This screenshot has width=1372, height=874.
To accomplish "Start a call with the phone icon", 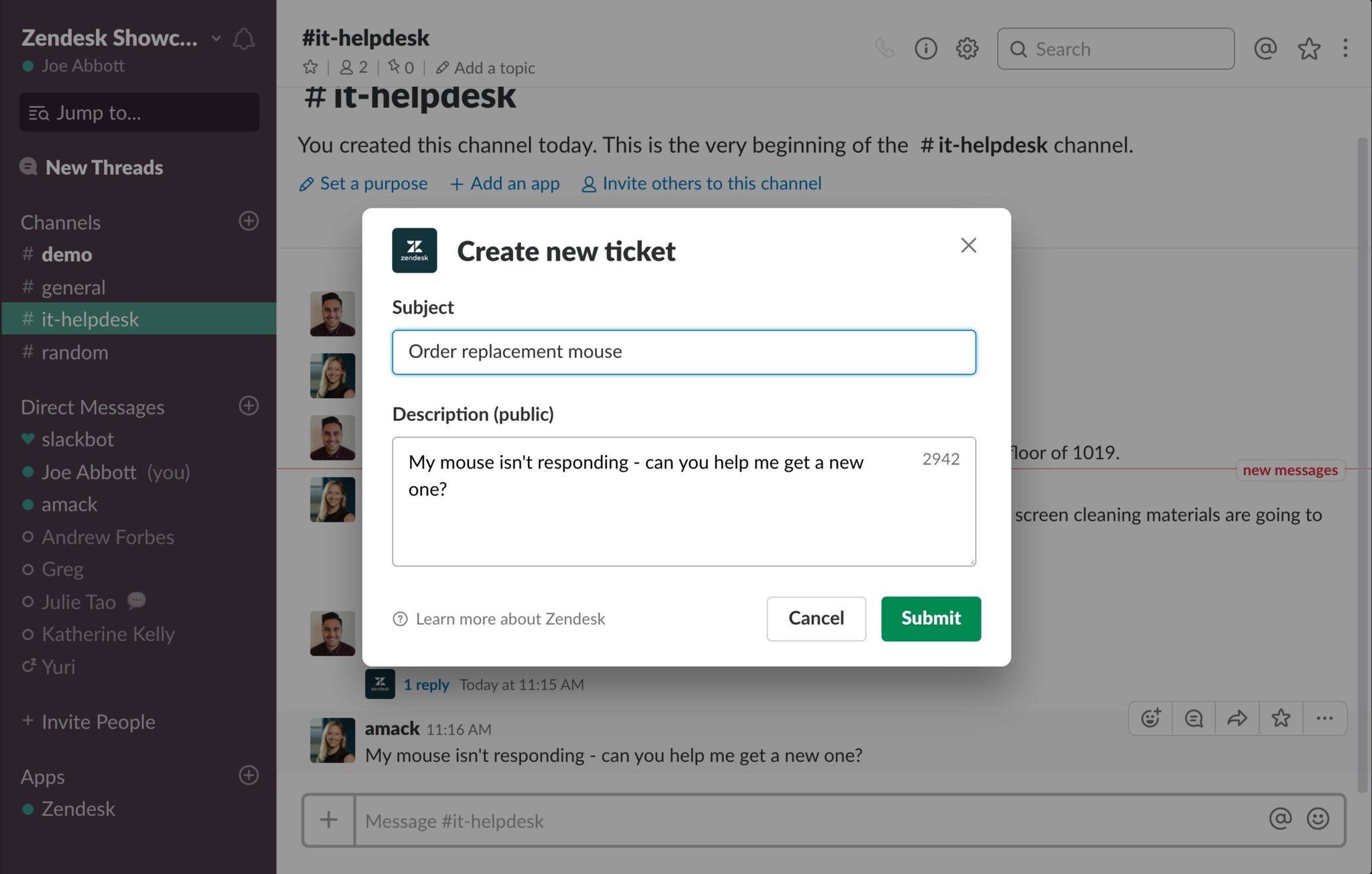I will pos(885,48).
